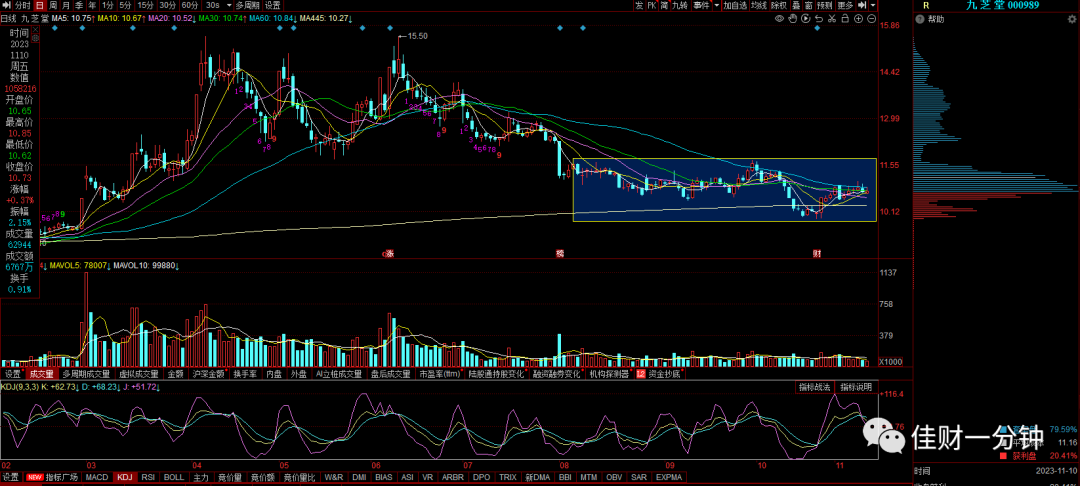Select the BOLL indicator tab
The height and width of the screenshot is (486, 1080).
point(174,476)
